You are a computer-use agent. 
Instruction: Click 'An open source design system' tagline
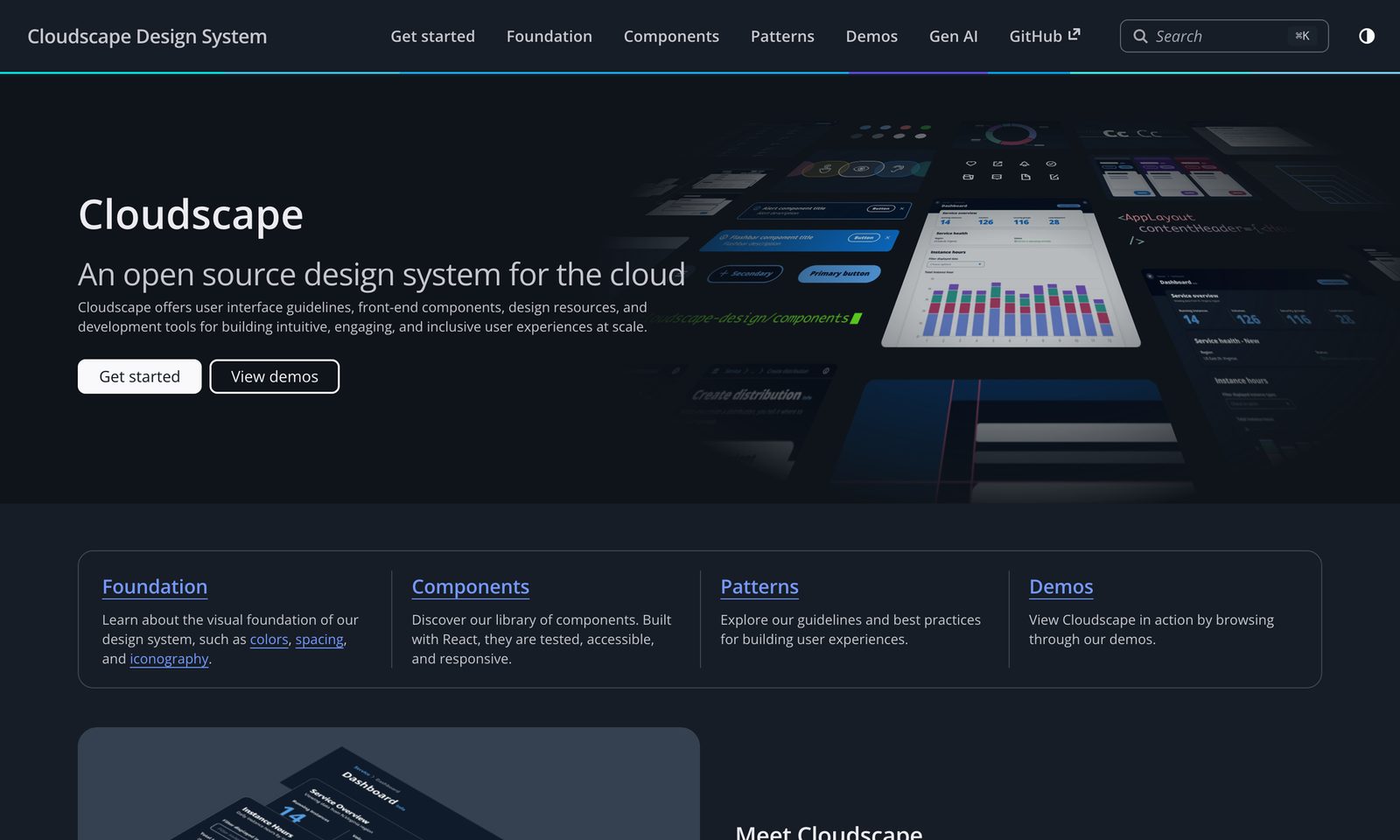381,275
